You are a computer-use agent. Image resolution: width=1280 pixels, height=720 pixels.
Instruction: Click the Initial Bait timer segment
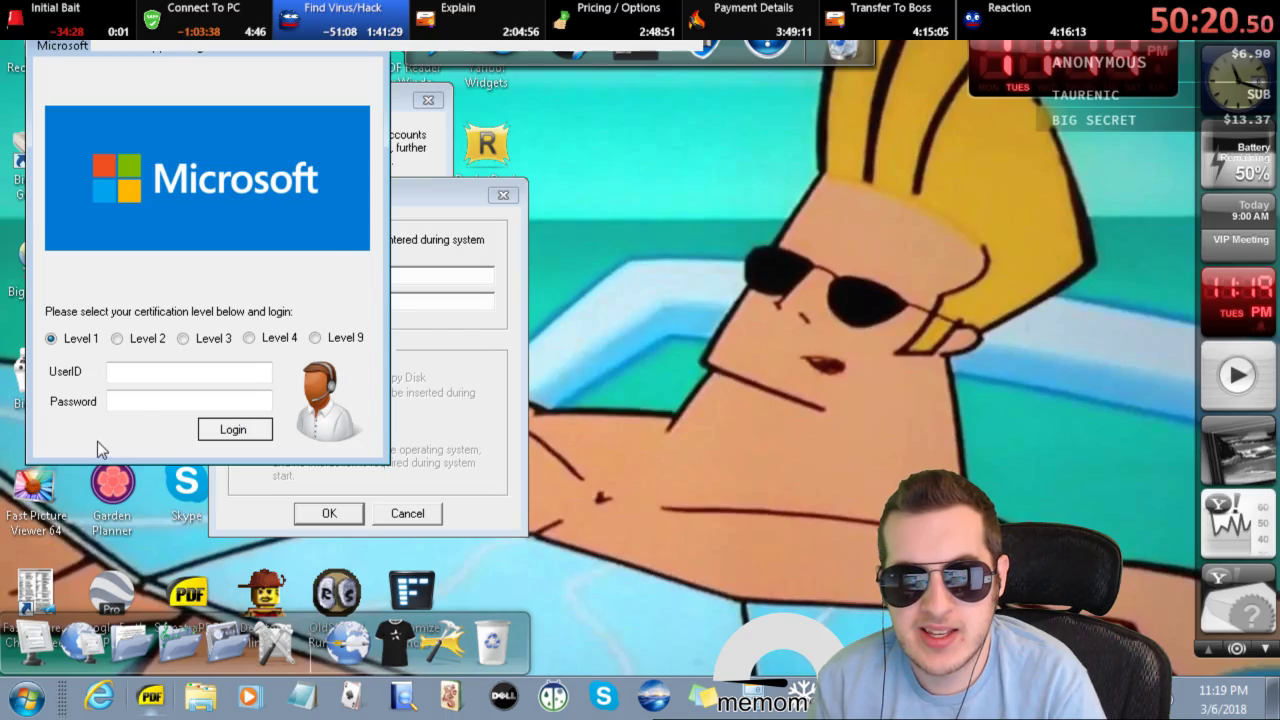pyautogui.click(x=67, y=19)
